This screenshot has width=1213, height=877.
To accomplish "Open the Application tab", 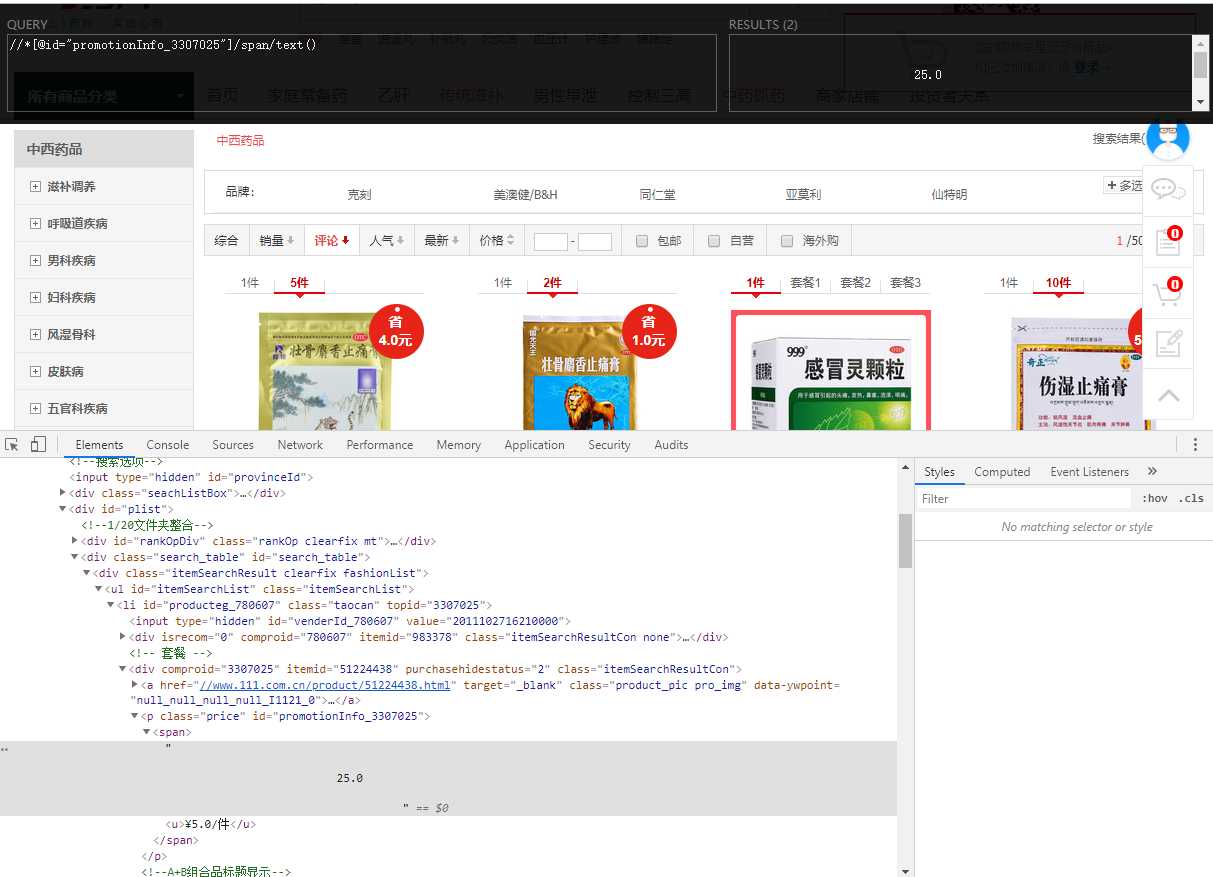I will (x=534, y=445).
